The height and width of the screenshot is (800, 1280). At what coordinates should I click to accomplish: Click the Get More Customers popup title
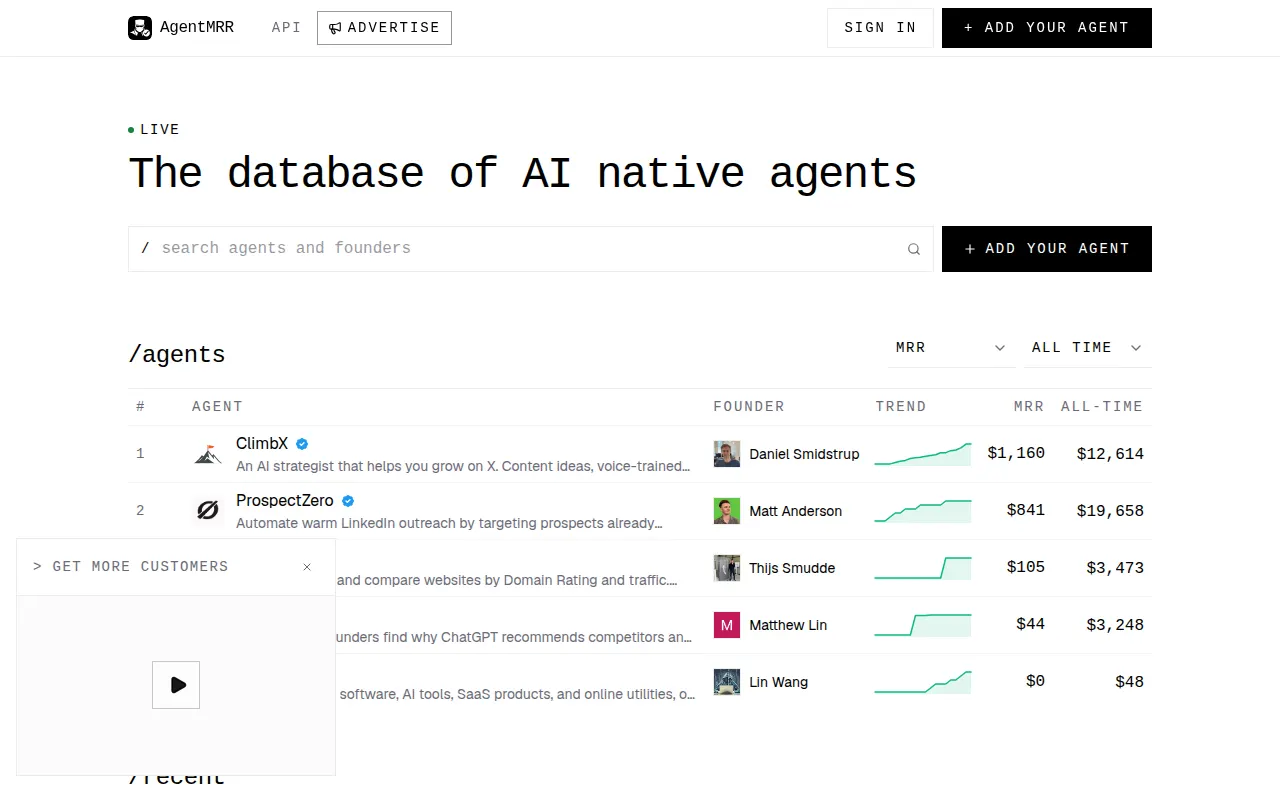pyautogui.click(x=131, y=567)
